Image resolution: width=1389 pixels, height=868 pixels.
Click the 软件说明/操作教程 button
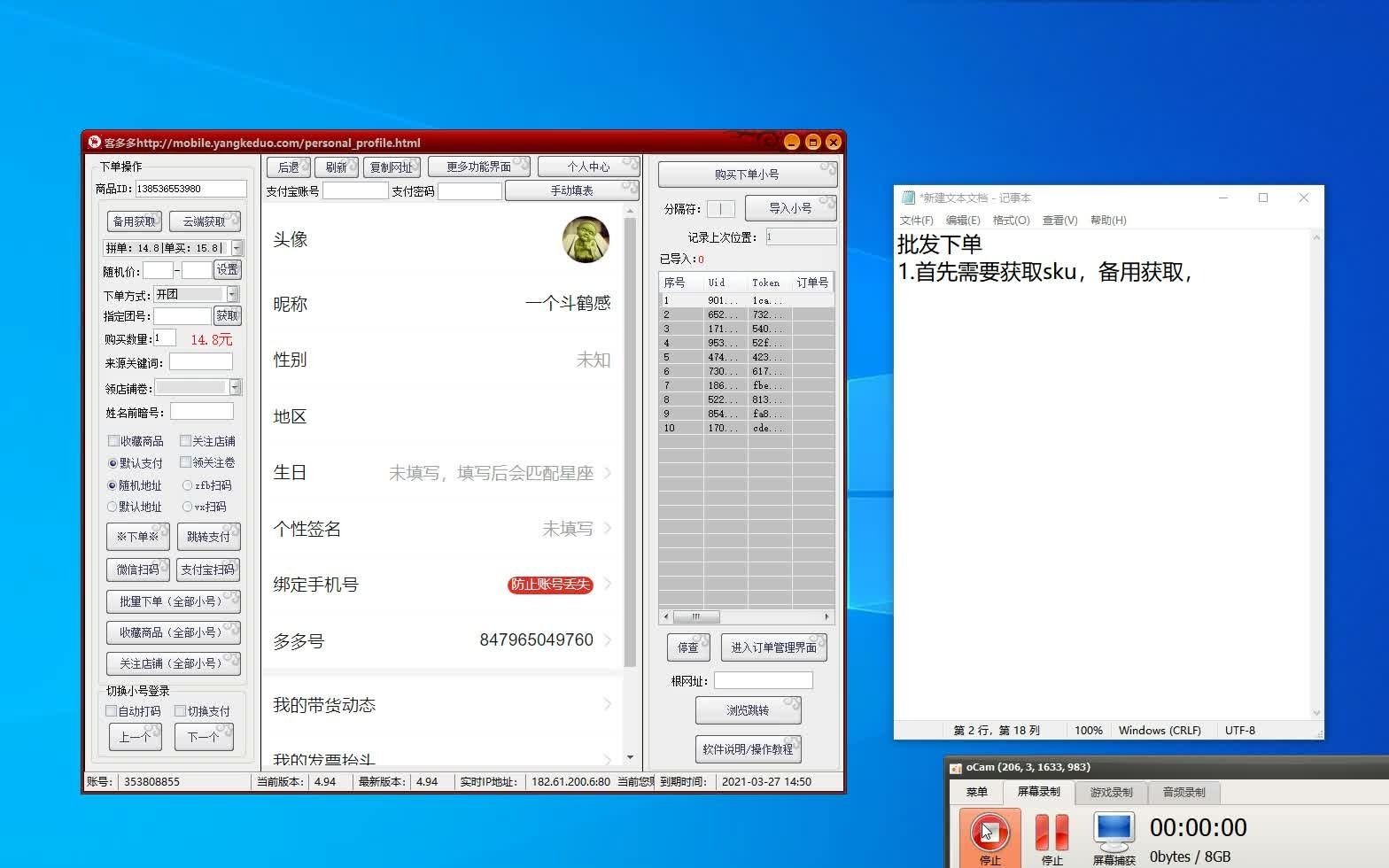[x=748, y=749]
